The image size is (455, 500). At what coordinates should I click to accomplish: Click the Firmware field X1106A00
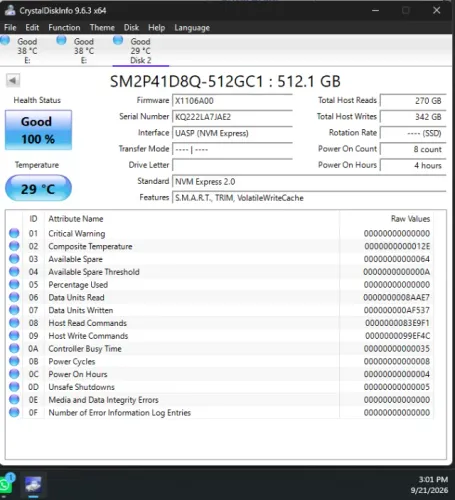pos(232,100)
